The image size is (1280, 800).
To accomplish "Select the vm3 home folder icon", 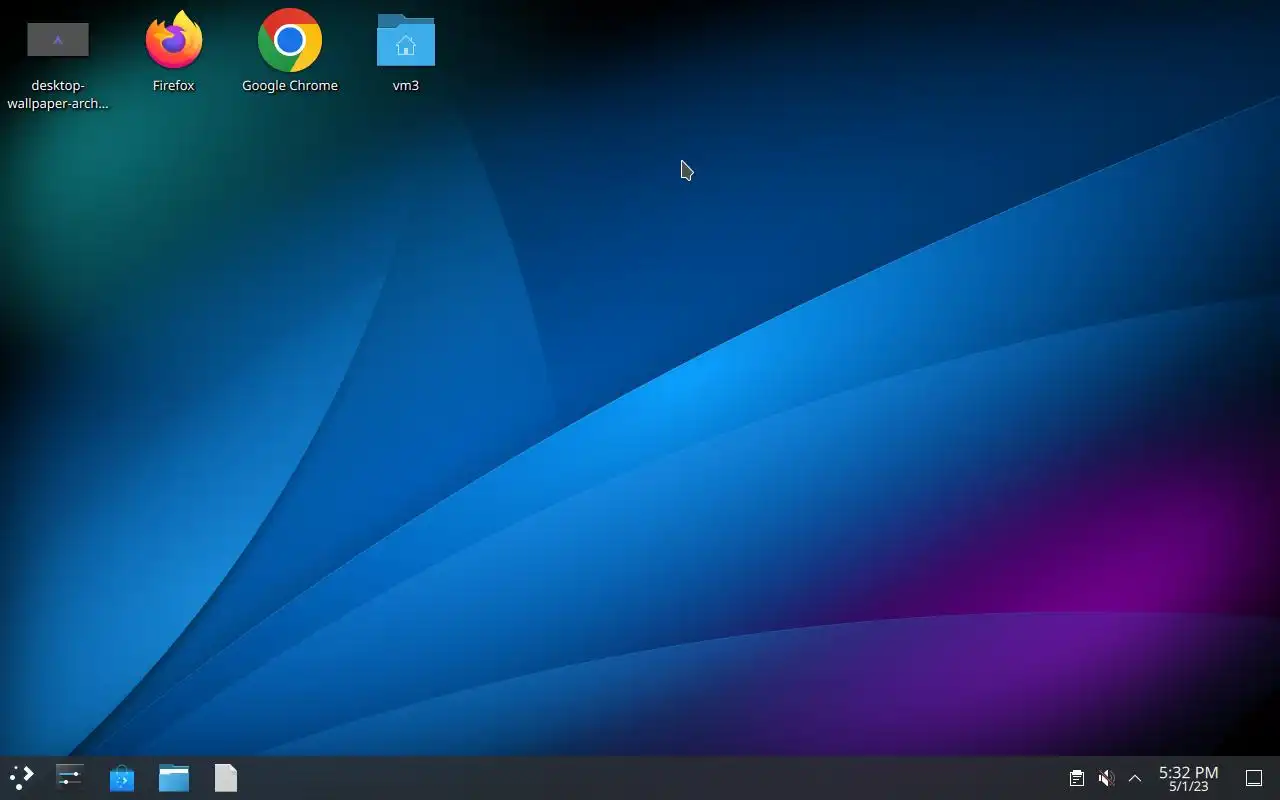I will pyautogui.click(x=406, y=40).
